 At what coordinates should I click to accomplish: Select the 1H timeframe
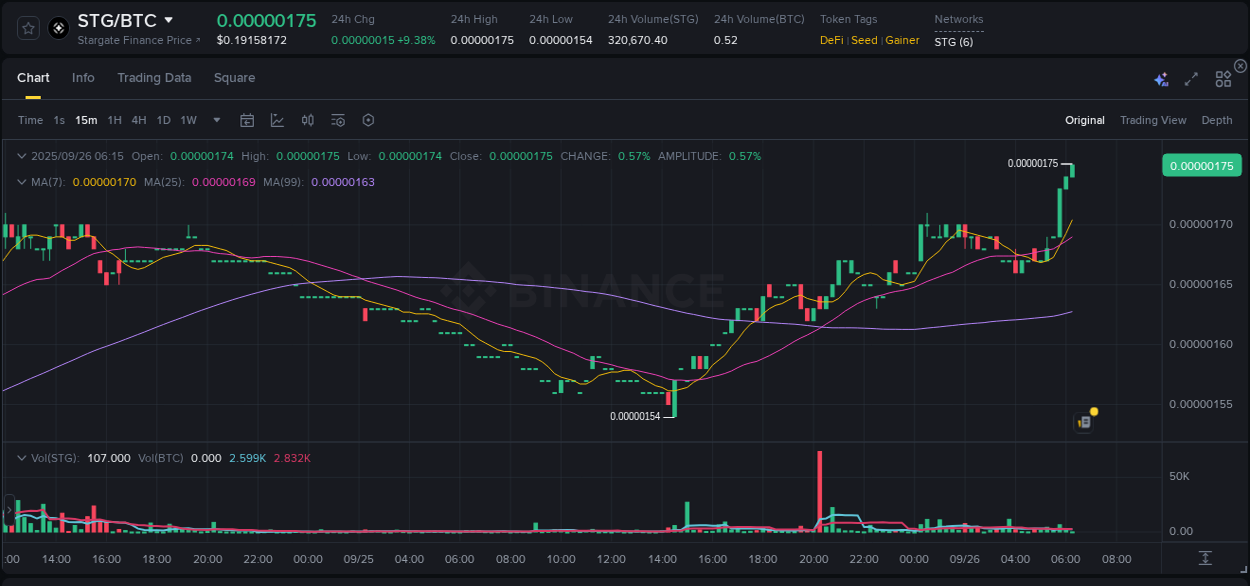point(113,119)
